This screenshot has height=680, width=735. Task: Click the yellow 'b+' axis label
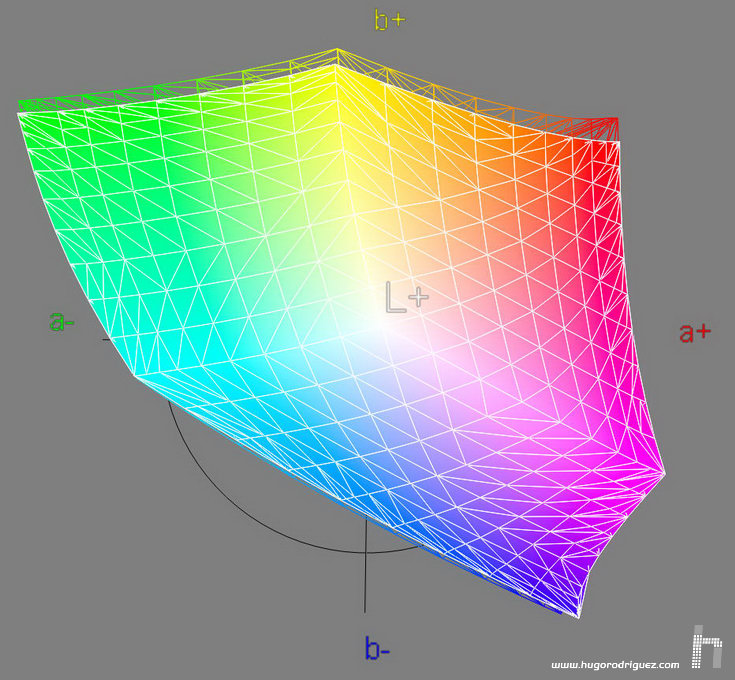pos(390,19)
